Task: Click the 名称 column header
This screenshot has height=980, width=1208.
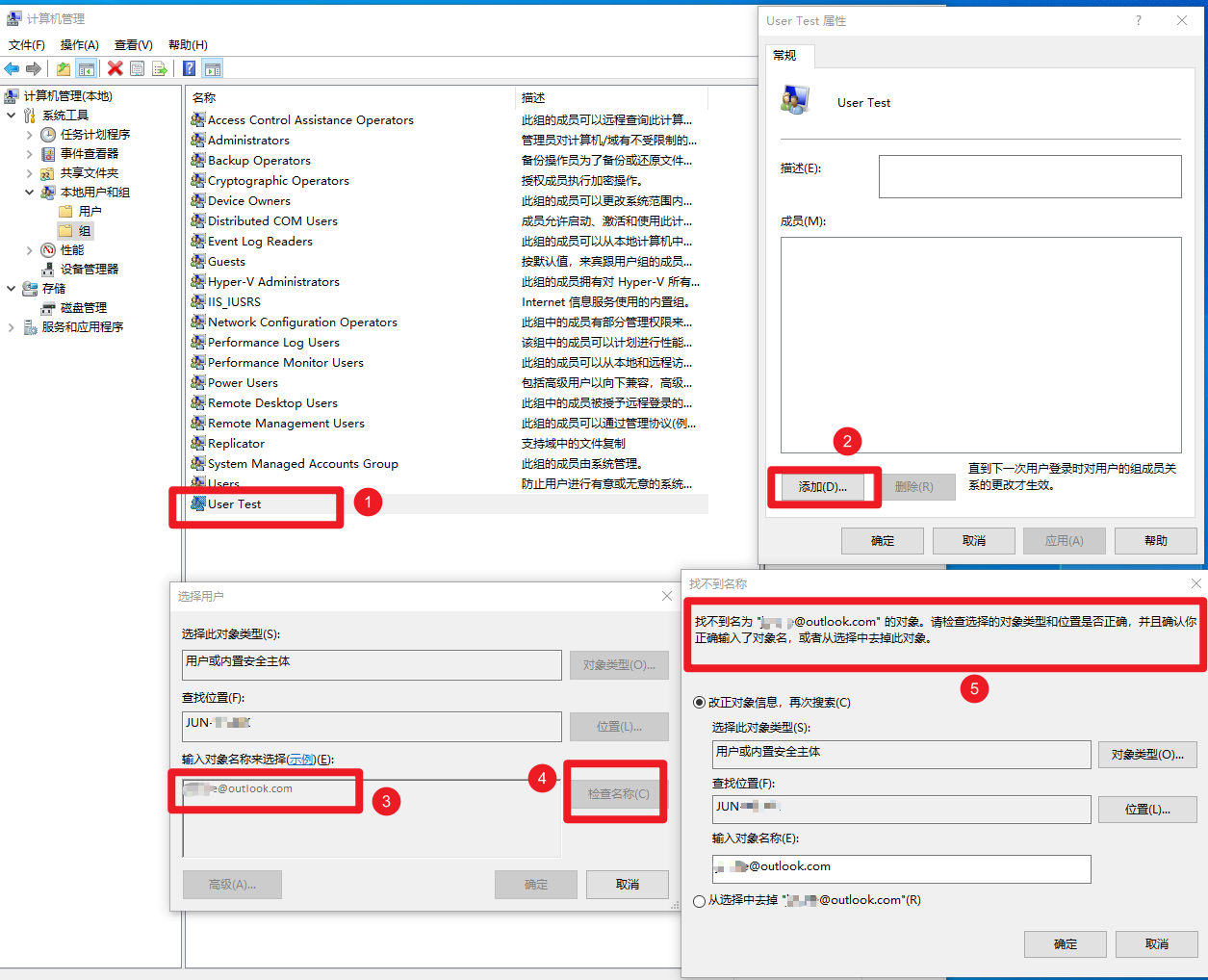Action: (351, 97)
